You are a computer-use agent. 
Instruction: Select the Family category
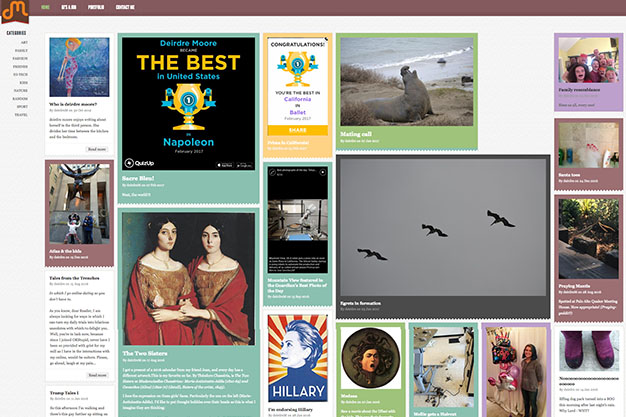click(x=22, y=51)
